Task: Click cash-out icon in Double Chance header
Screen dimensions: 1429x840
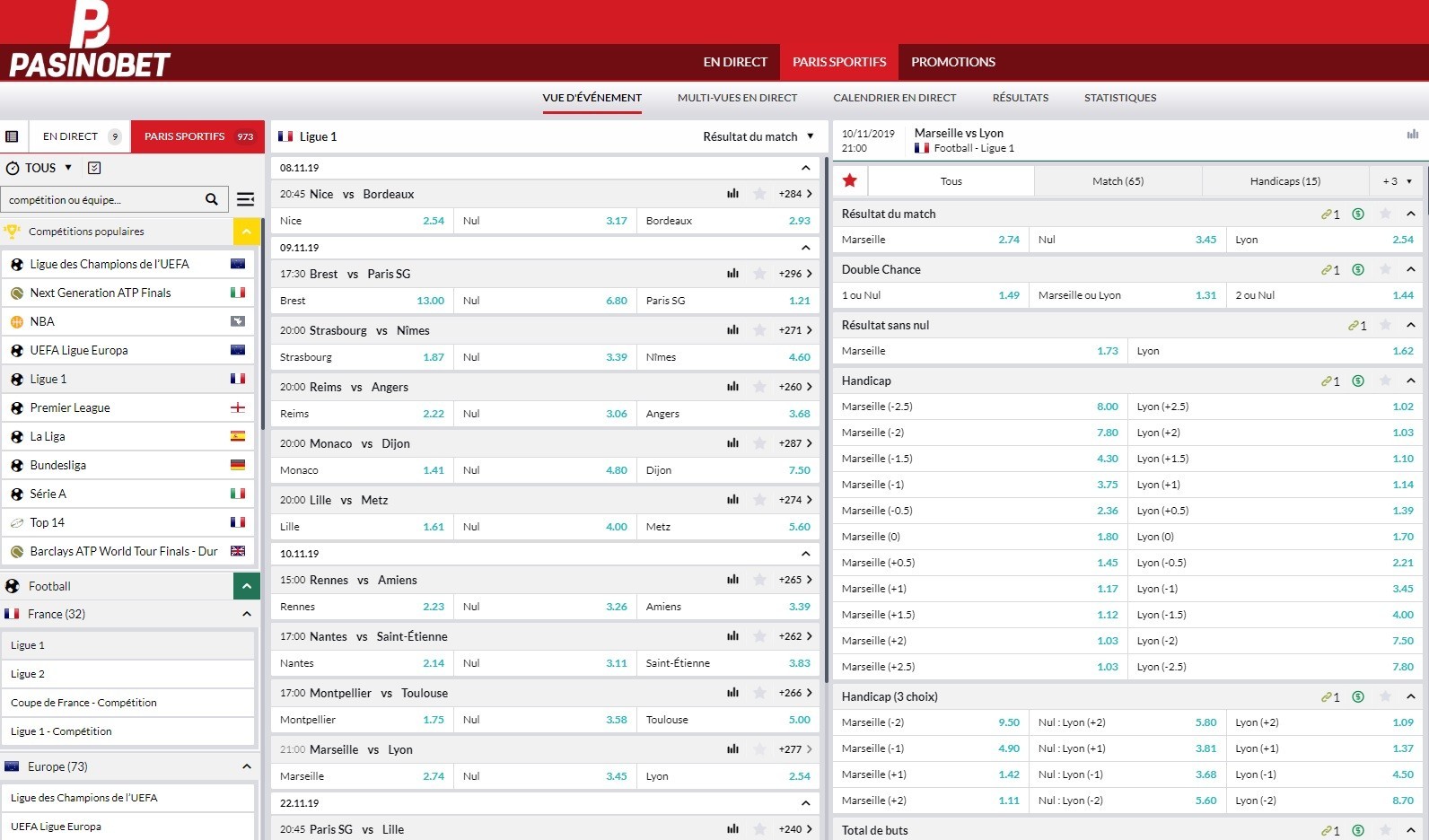Action: point(1358,270)
